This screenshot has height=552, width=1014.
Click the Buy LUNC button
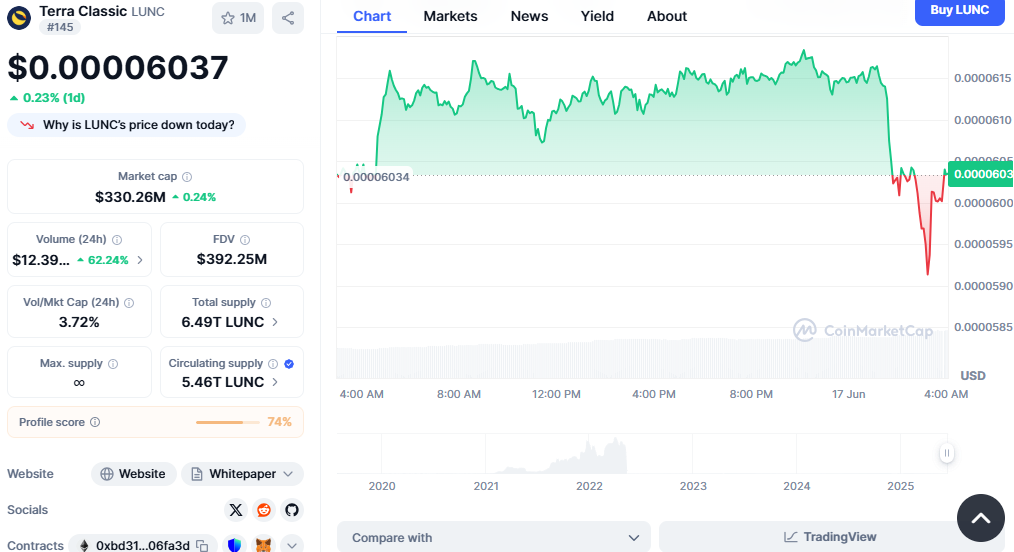click(x=960, y=11)
